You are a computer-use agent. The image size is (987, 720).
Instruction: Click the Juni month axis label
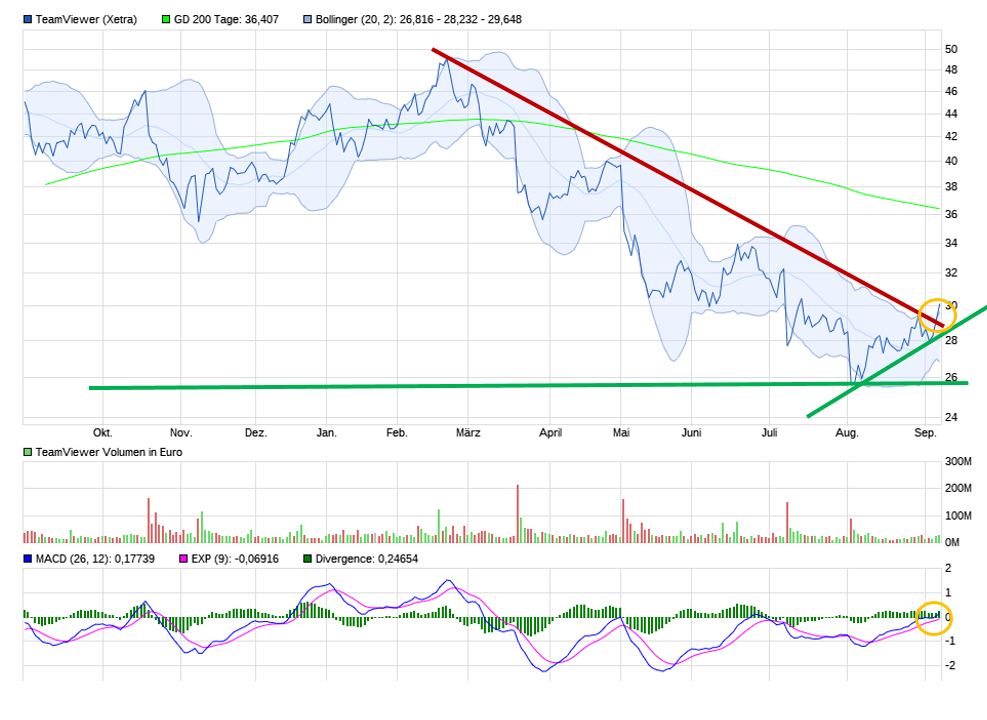tap(691, 432)
